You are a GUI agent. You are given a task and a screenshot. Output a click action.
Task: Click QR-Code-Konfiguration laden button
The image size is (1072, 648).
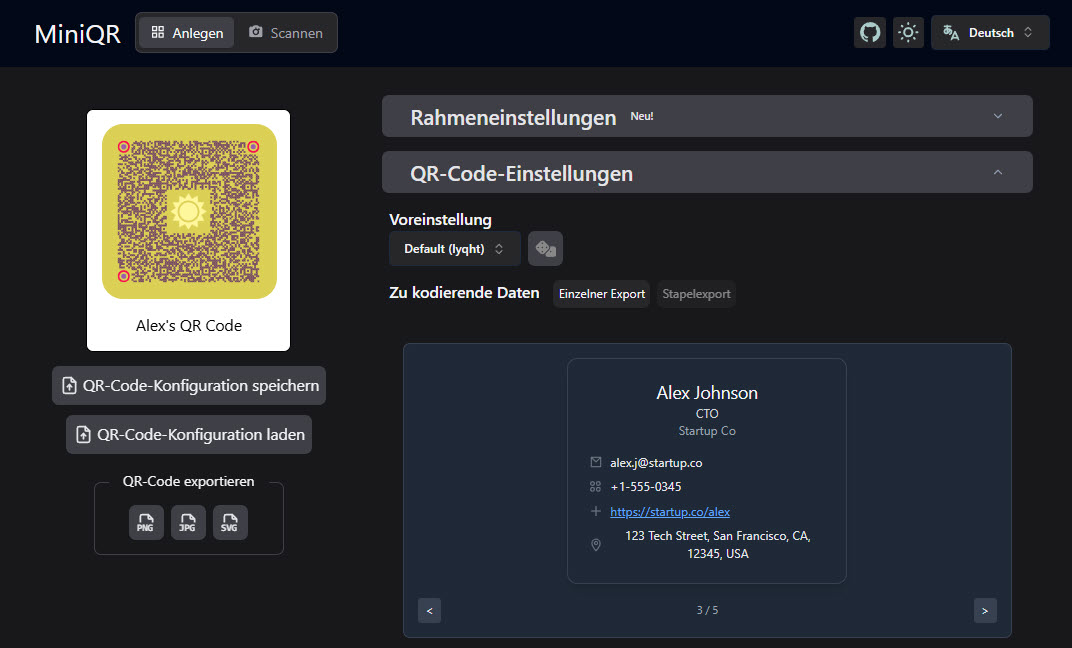tap(189, 435)
